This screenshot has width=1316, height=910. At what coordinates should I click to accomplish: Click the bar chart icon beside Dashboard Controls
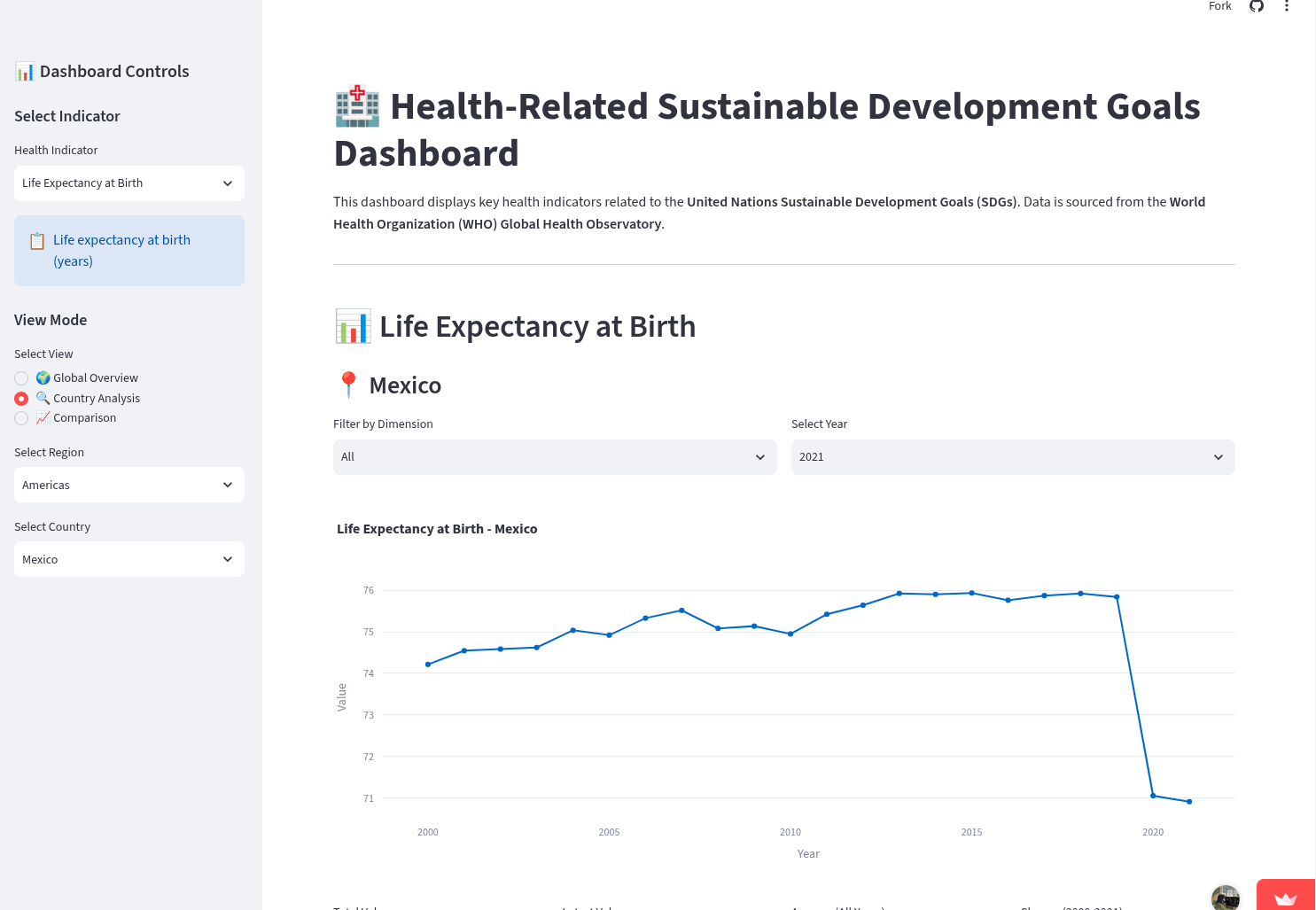25,72
